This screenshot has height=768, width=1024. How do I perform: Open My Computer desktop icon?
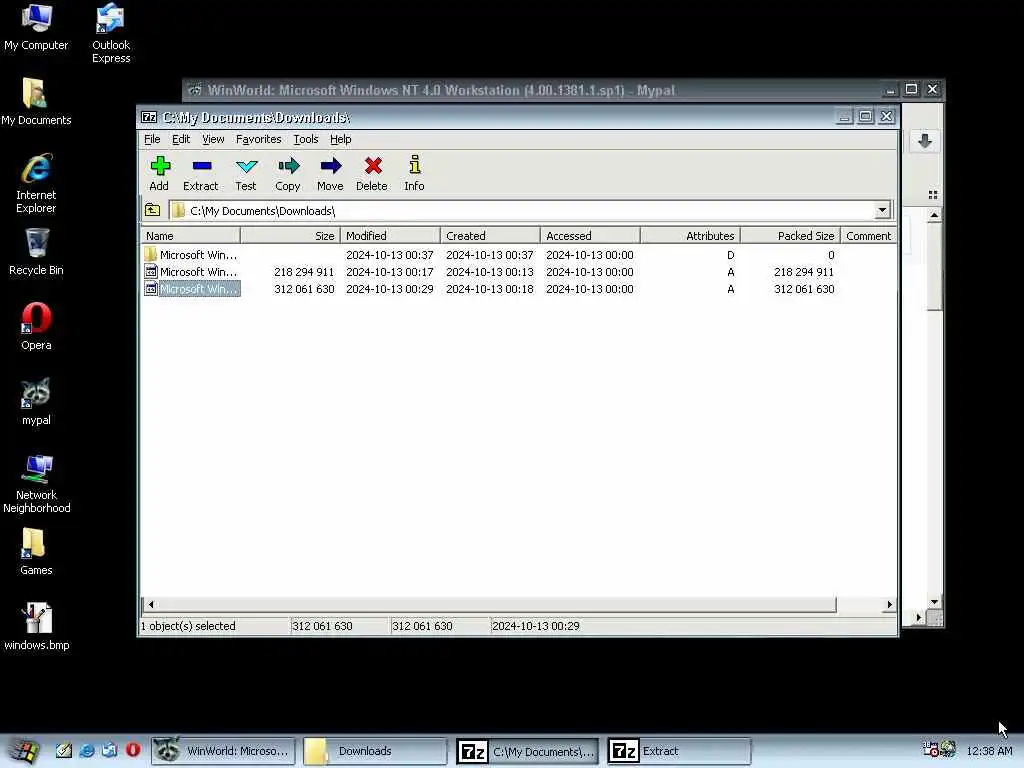pos(37,27)
